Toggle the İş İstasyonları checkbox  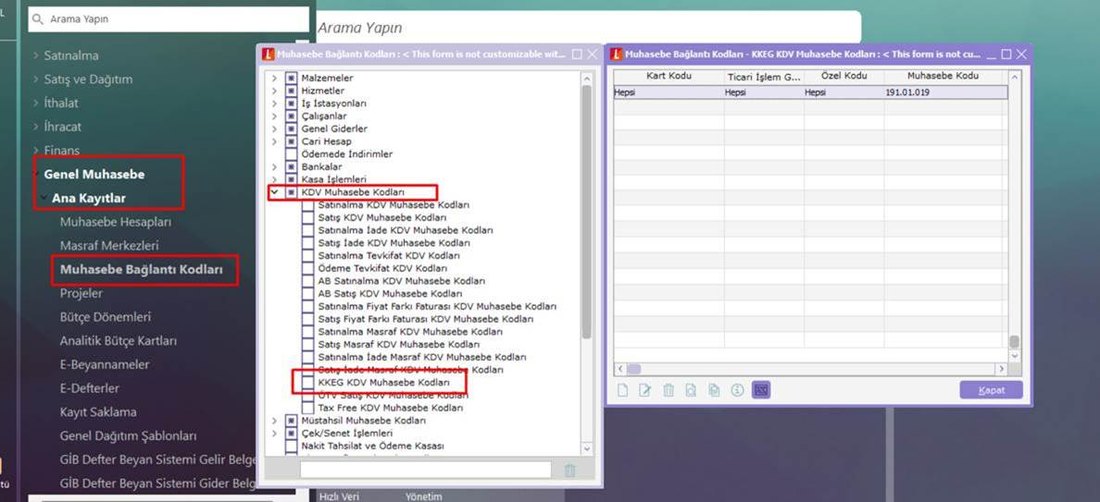(292, 104)
